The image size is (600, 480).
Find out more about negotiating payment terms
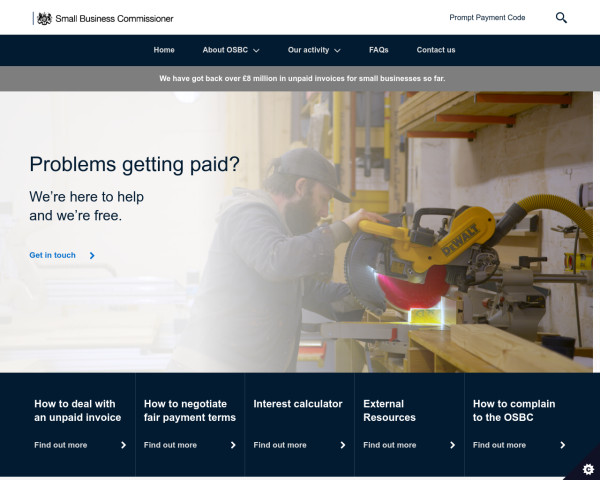click(x=170, y=445)
